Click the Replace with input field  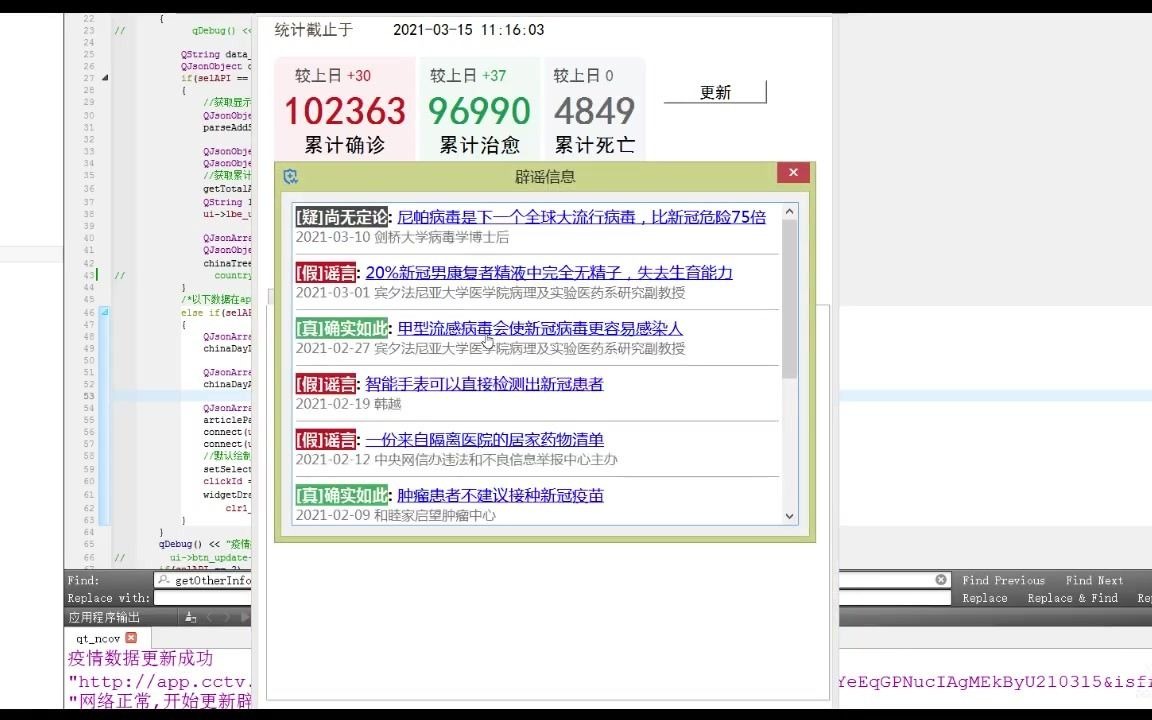pos(200,598)
